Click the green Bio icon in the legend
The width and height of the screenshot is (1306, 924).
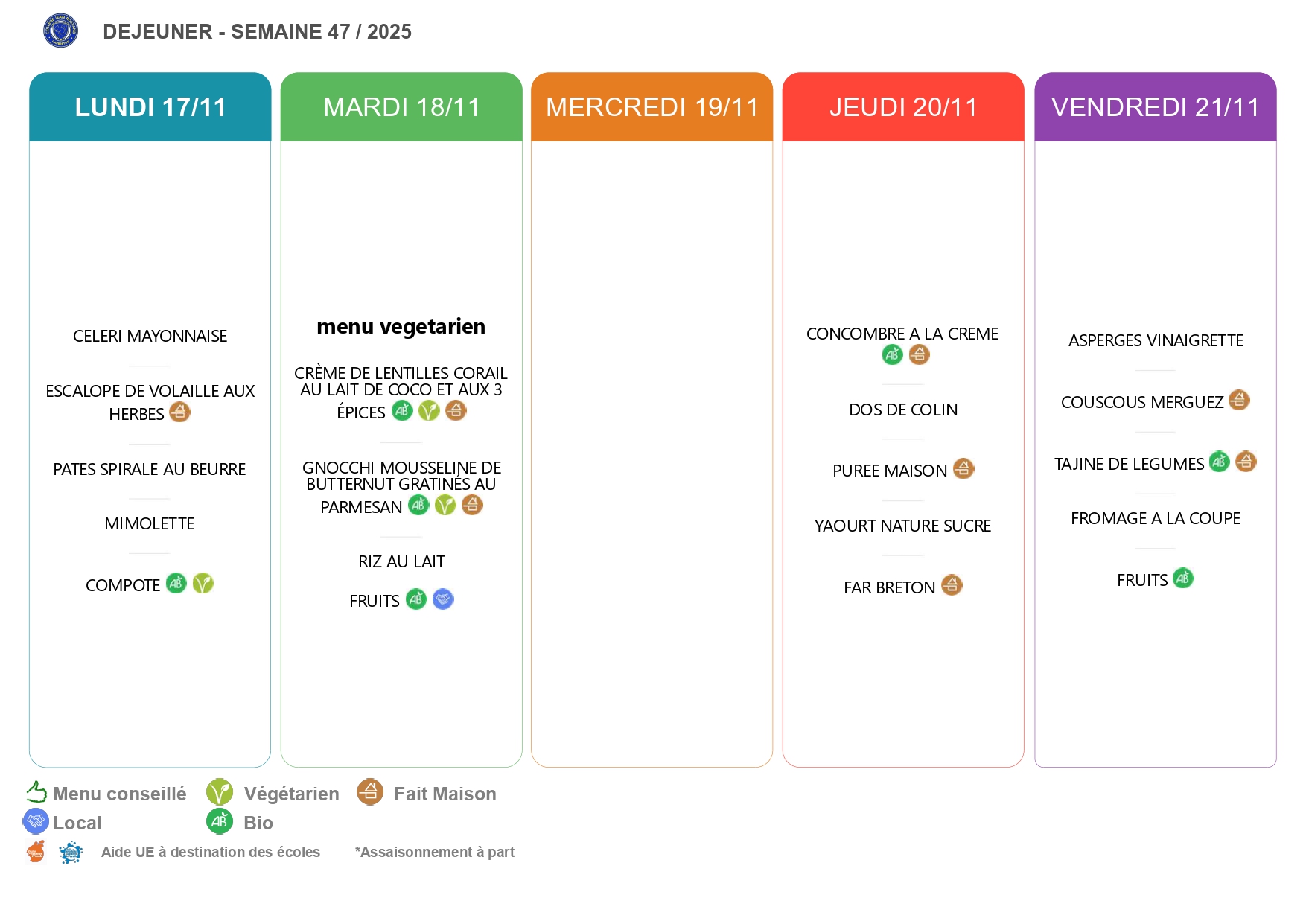tap(219, 821)
